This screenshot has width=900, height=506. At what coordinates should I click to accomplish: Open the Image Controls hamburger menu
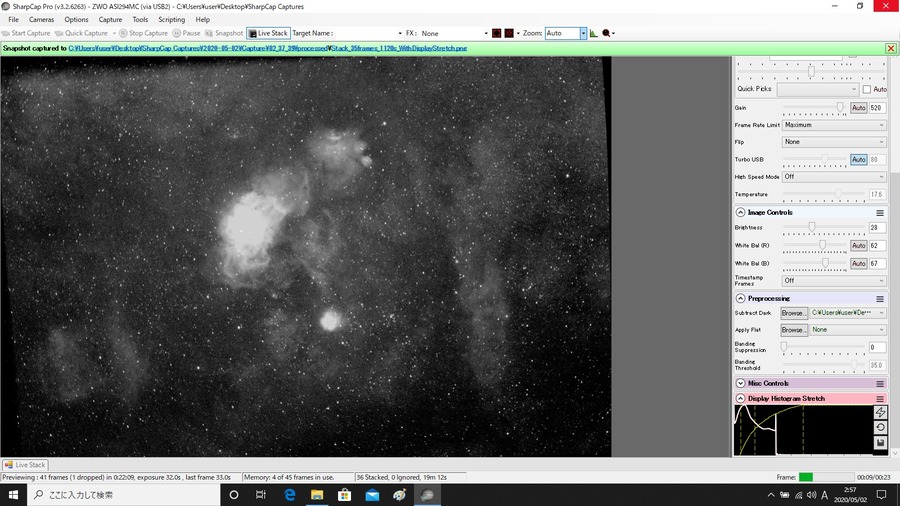click(880, 213)
